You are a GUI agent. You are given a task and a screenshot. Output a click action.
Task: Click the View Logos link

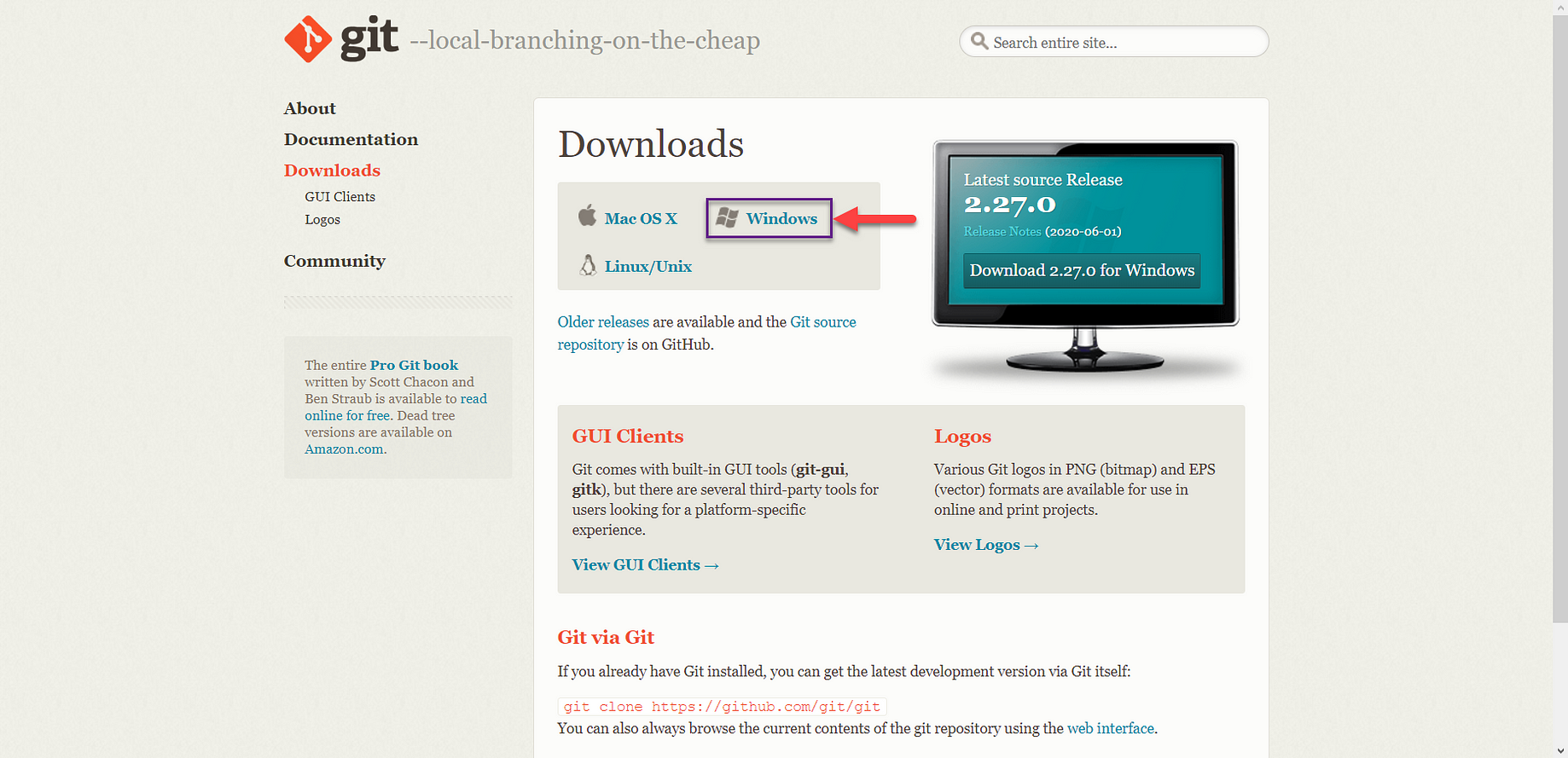(x=986, y=545)
